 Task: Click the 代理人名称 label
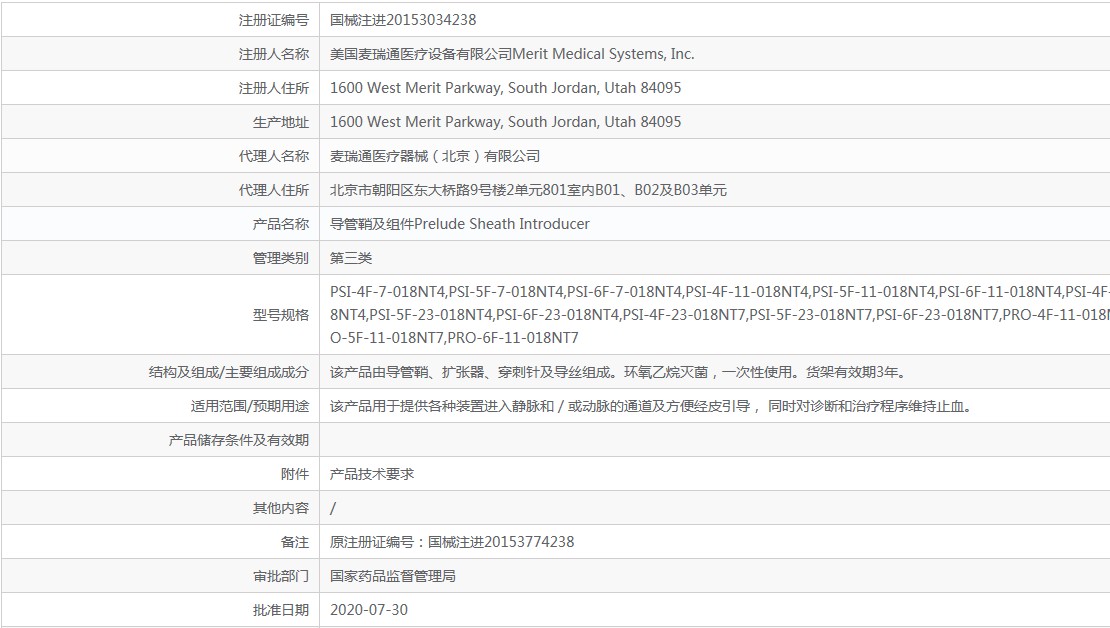pyautogui.click(x=274, y=156)
